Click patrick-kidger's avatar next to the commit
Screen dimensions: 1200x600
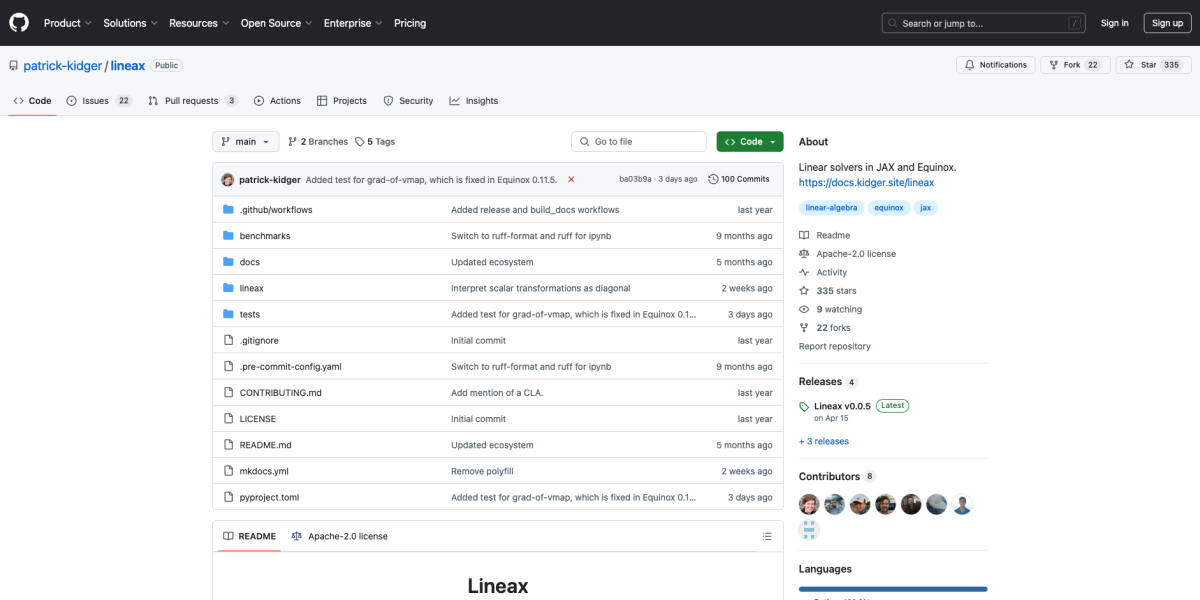[228, 179]
